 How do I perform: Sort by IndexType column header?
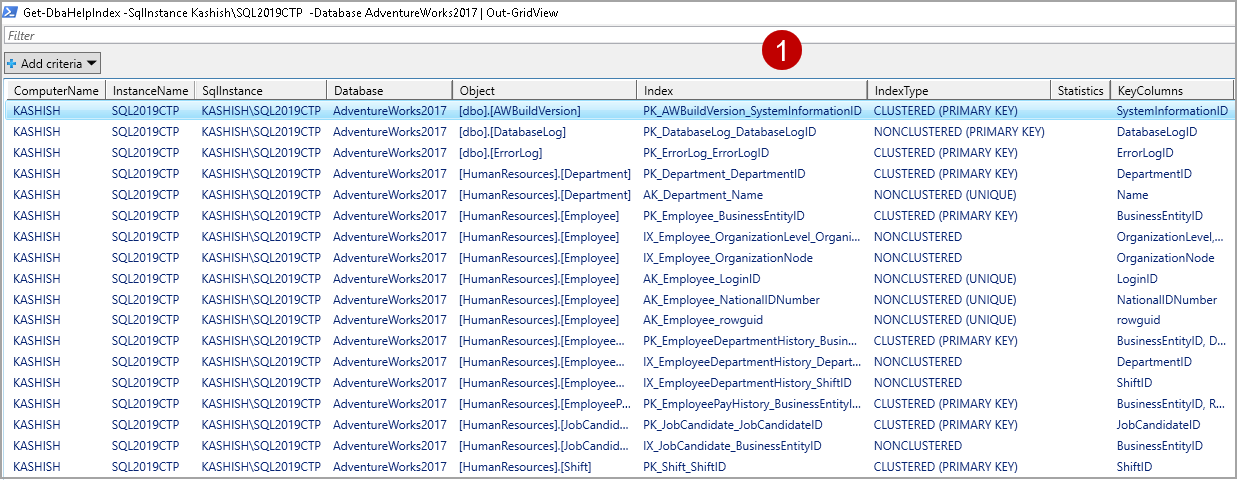click(x=958, y=90)
